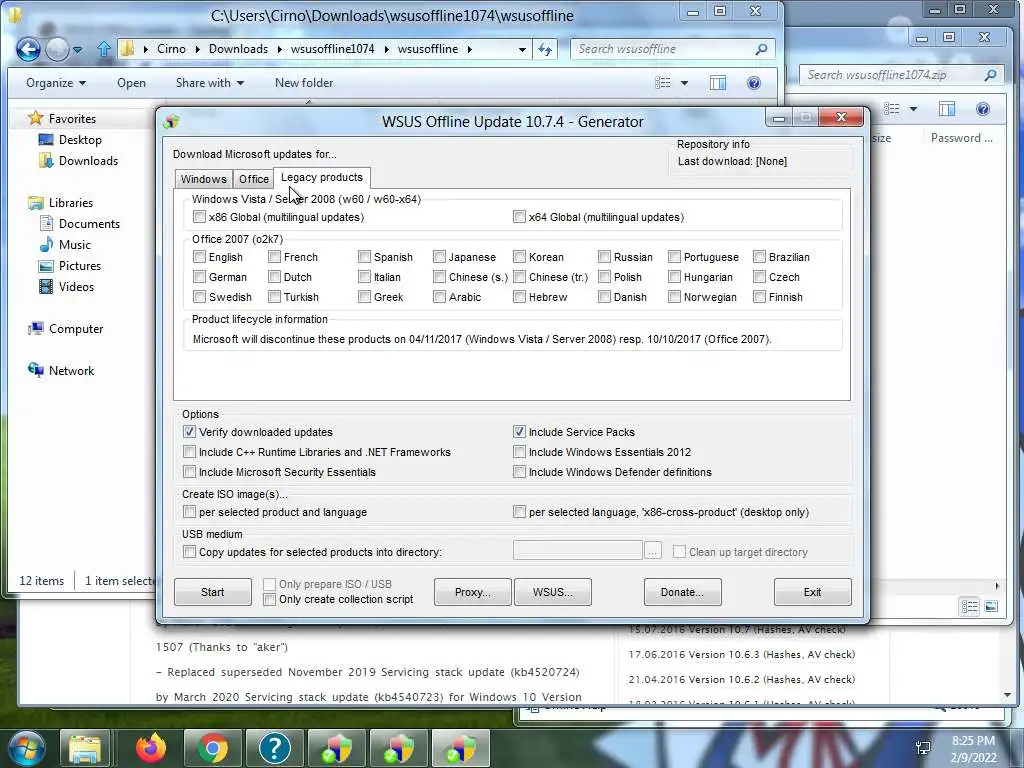This screenshot has width=1024, height=768.
Task: Open the Videos library
Action: 76,287
